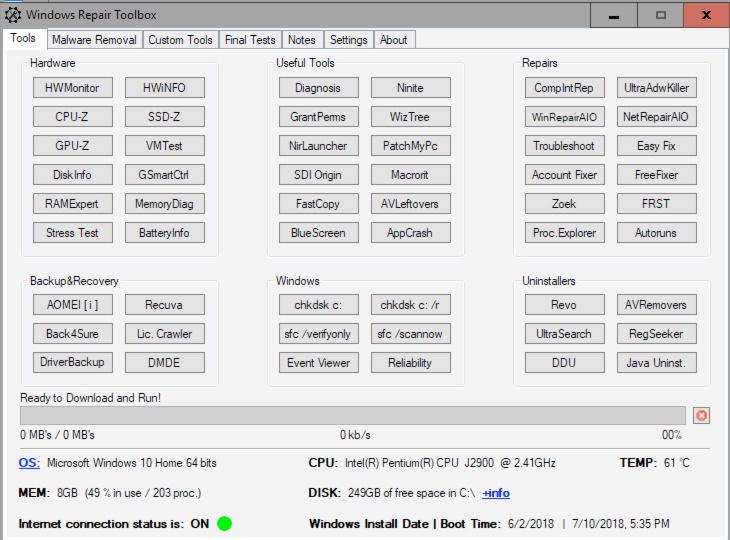
Task: Run Easy Fix
Action: (657, 146)
